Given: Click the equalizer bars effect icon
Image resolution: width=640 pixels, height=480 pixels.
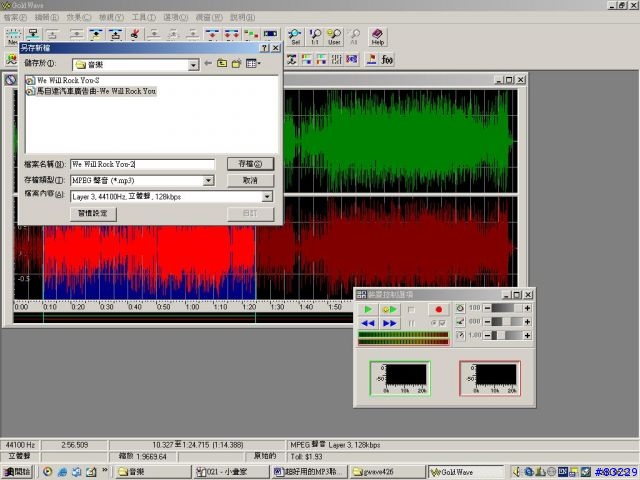Looking at the screenshot, I should coord(336,60).
